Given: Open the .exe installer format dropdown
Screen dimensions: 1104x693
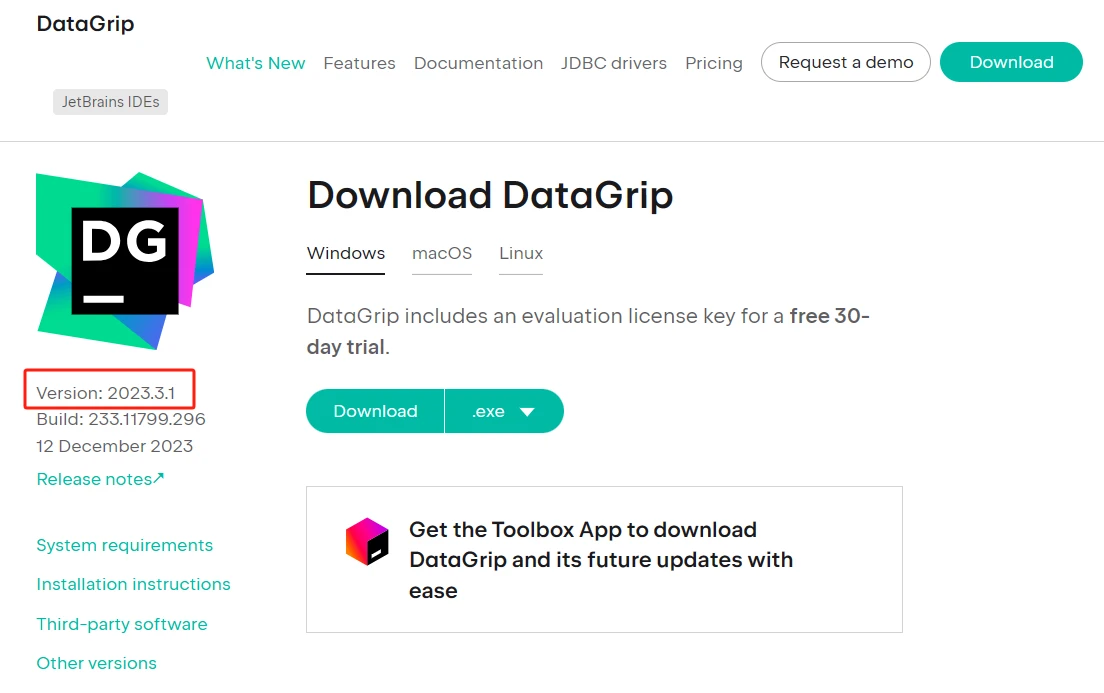Looking at the screenshot, I should coord(504,411).
